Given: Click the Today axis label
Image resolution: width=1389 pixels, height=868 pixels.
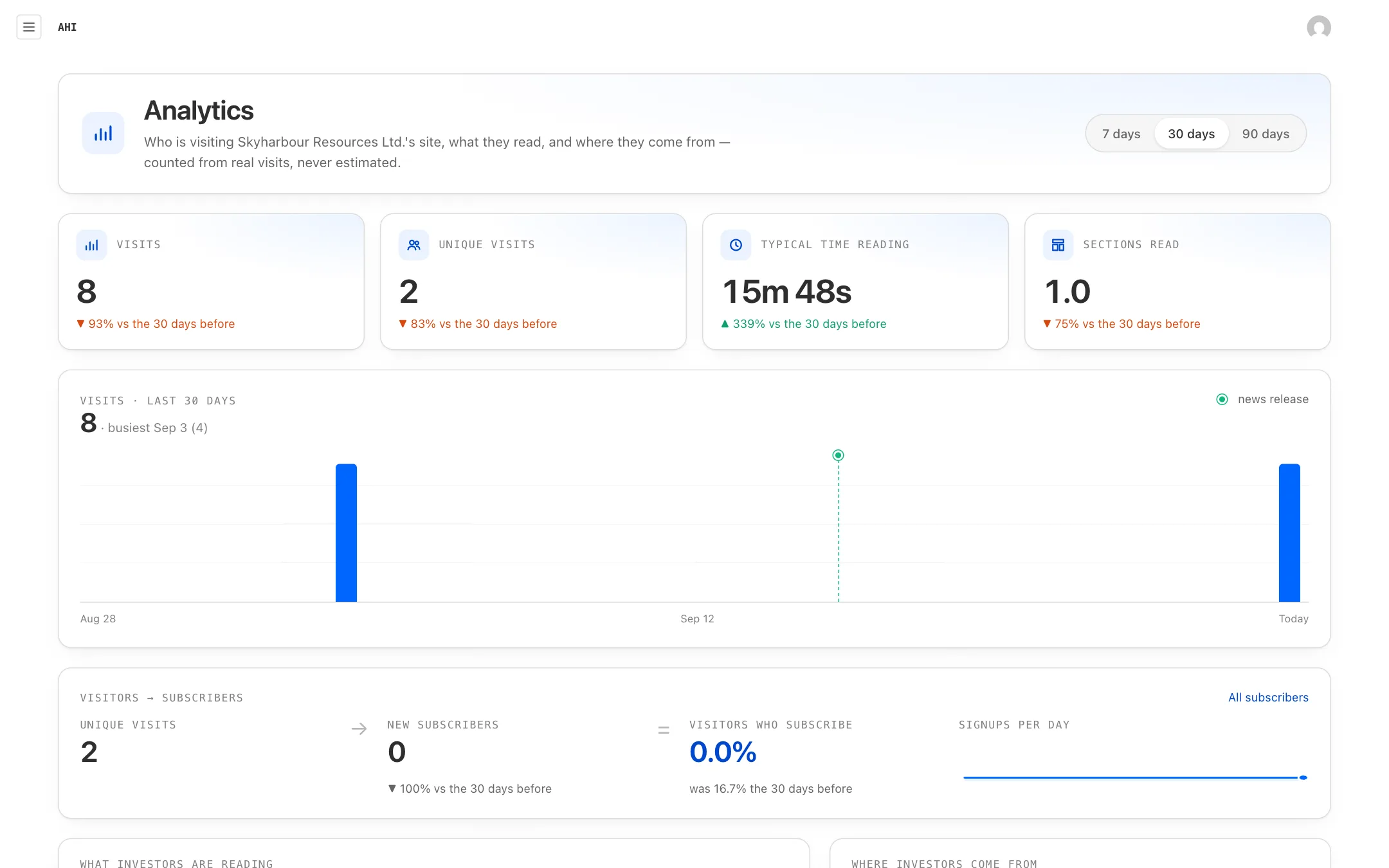Looking at the screenshot, I should [1293, 619].
